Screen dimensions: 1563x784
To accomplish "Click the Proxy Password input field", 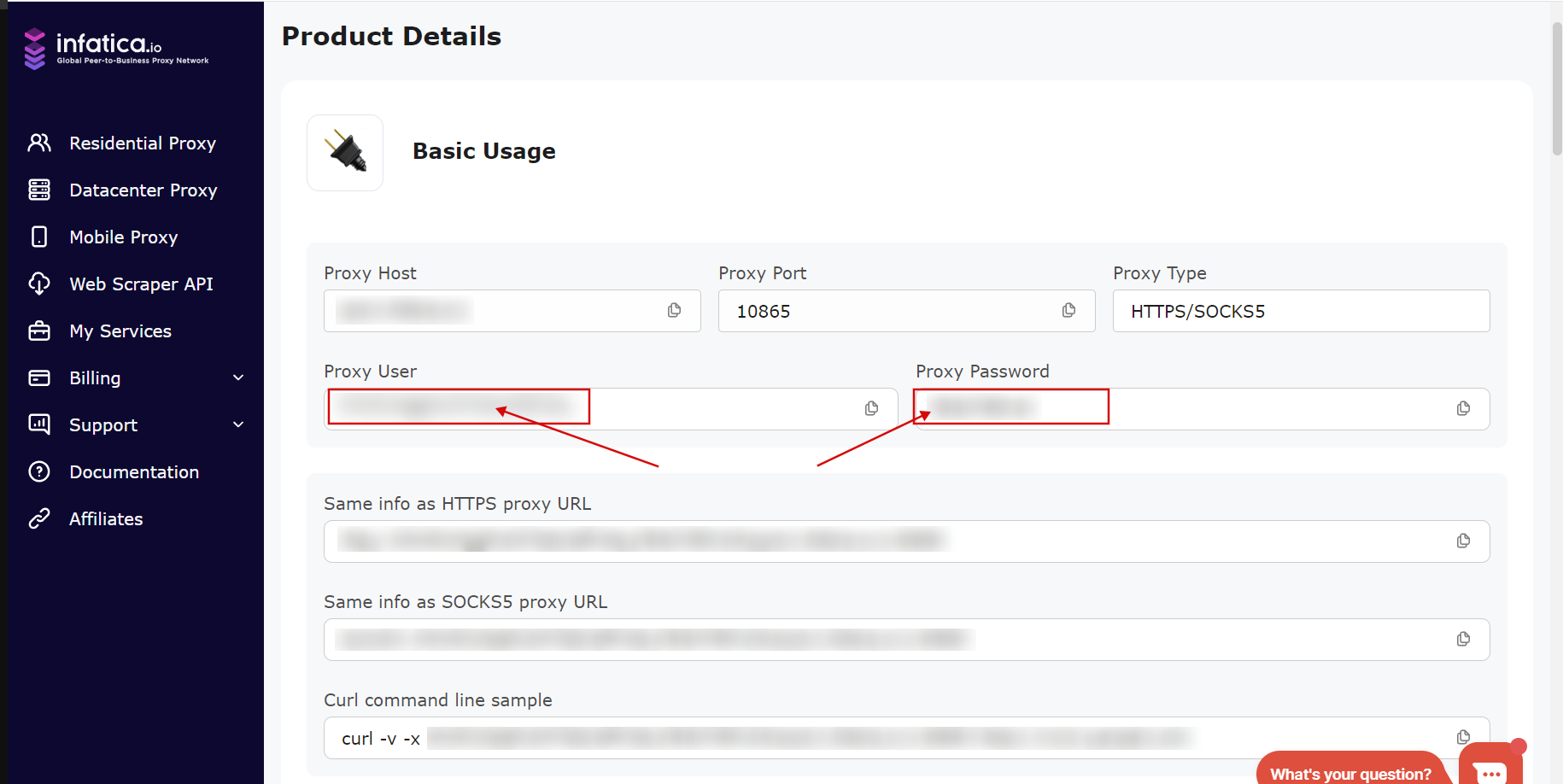I will point(1203,409).
